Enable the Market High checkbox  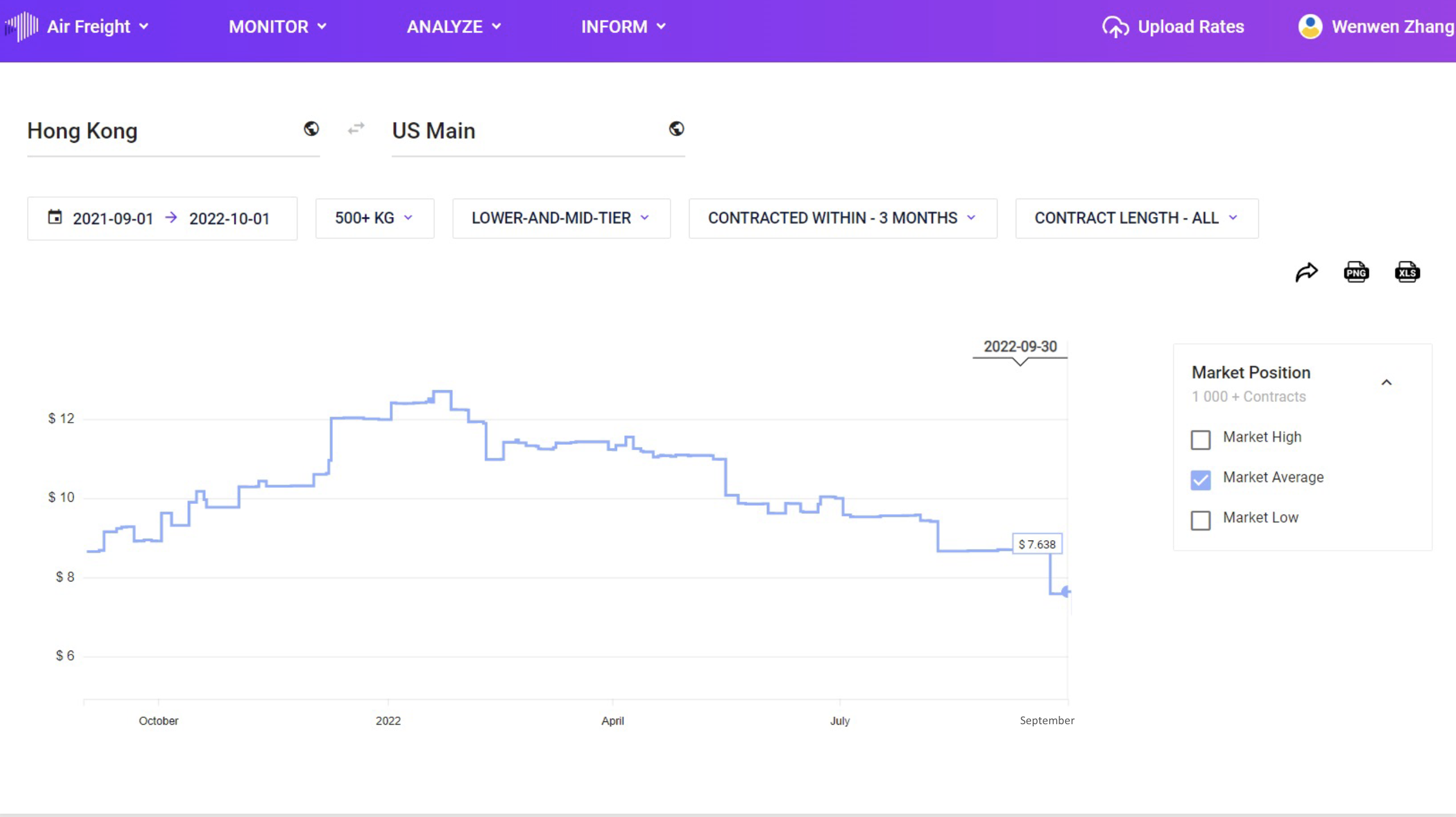(1201, 439)
